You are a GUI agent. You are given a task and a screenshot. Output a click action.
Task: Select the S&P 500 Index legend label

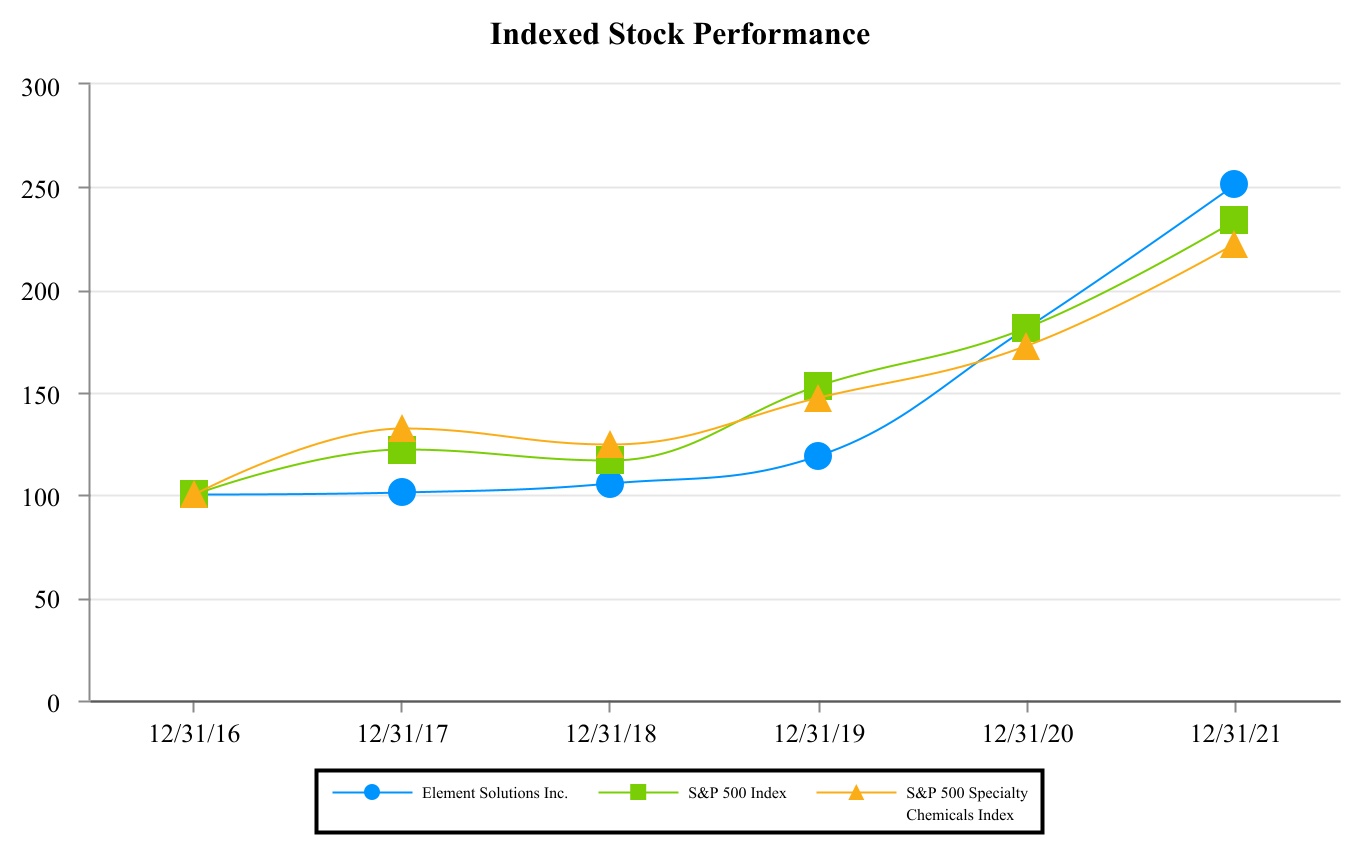pos(737,793)
